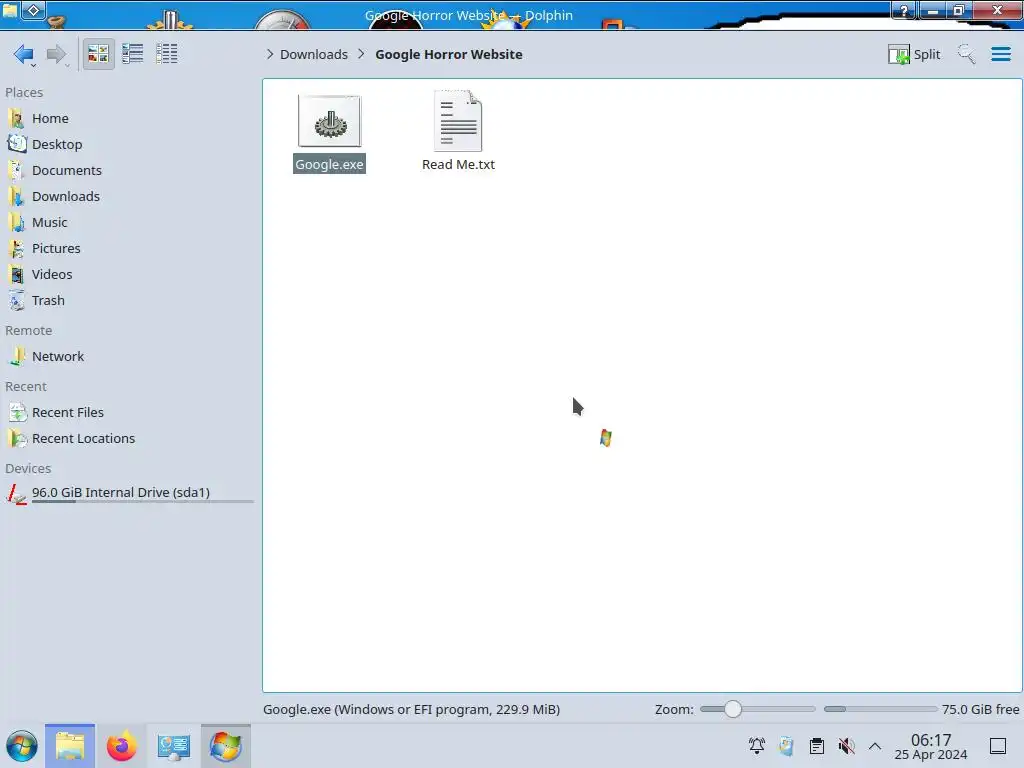Click the clipboard tray icon
This screenshot has width=1024, height=768.
816,746
